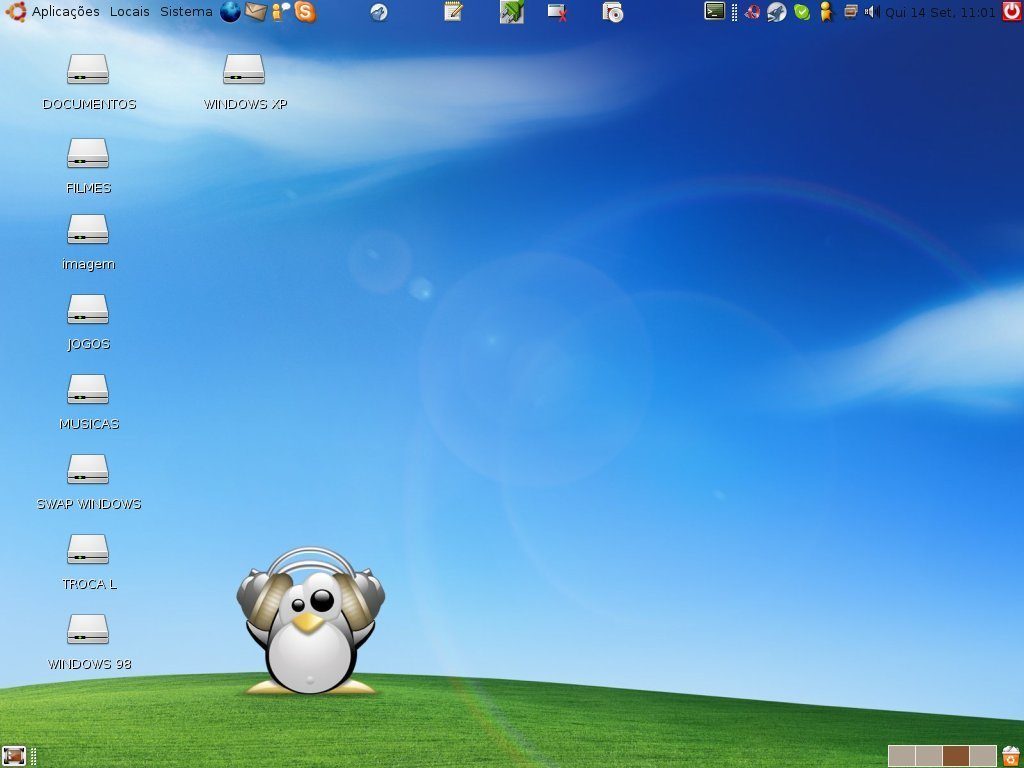The image size is (1024, 768).
Task: Open the trash bin in bottom panel
Action: [x=1011, y=756]
